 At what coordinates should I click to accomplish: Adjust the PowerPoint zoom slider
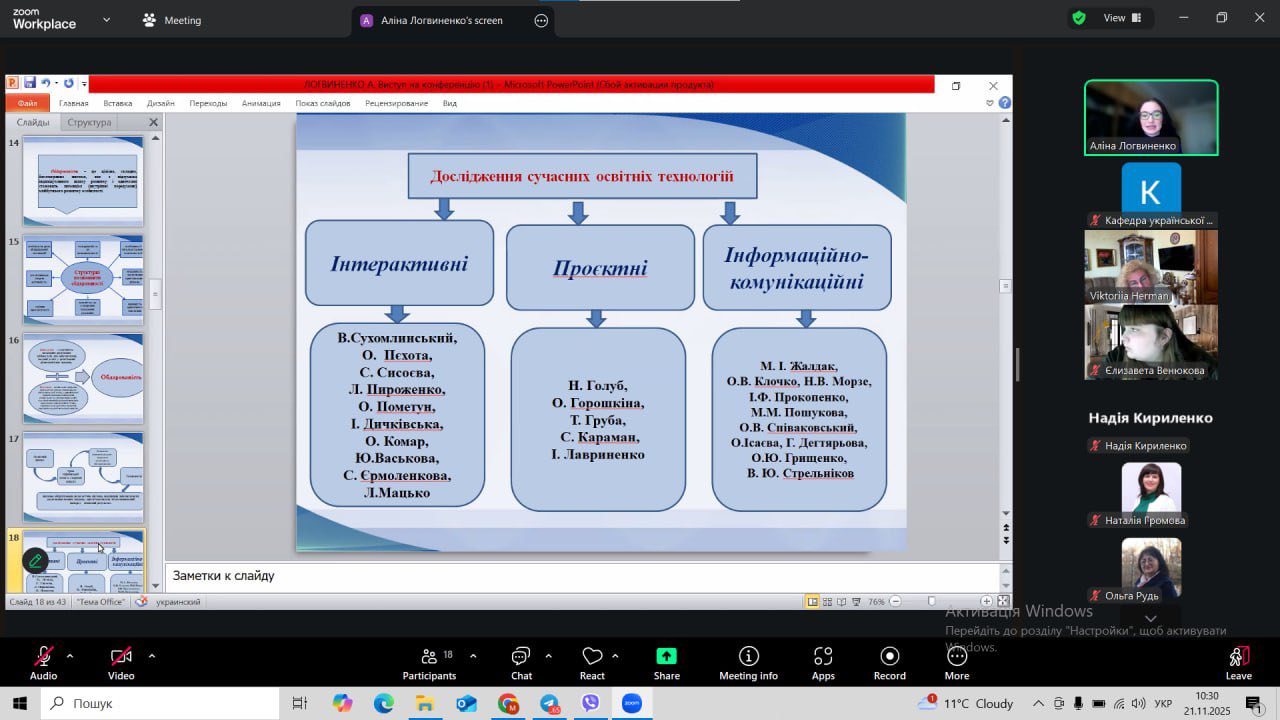tap(932, 601)
